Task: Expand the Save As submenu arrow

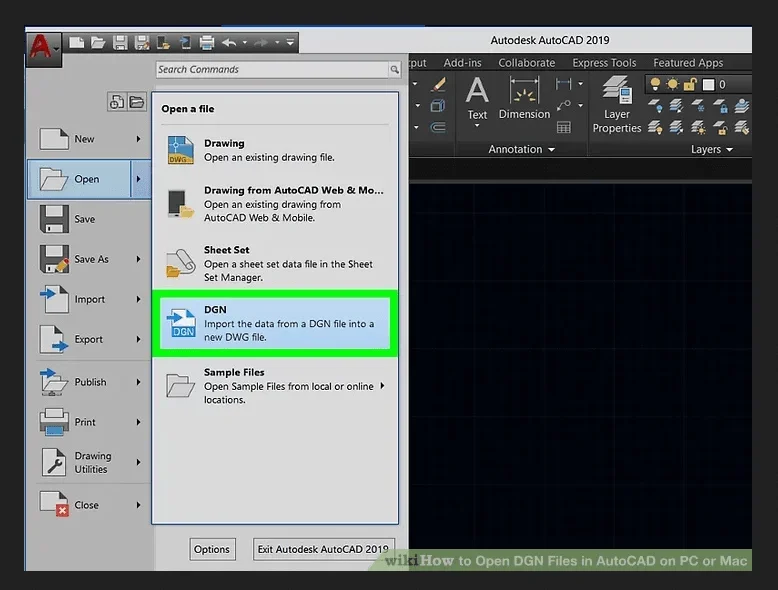Action: (139, 259)
